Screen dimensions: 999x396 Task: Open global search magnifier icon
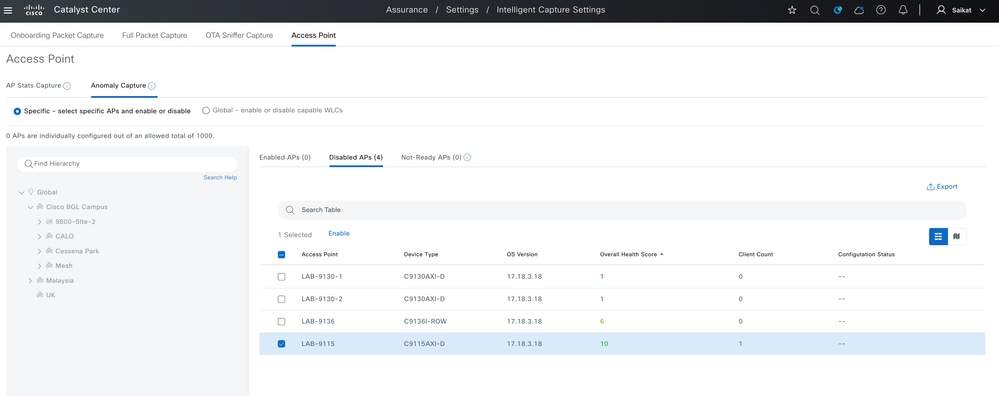[x=814, y=10]
